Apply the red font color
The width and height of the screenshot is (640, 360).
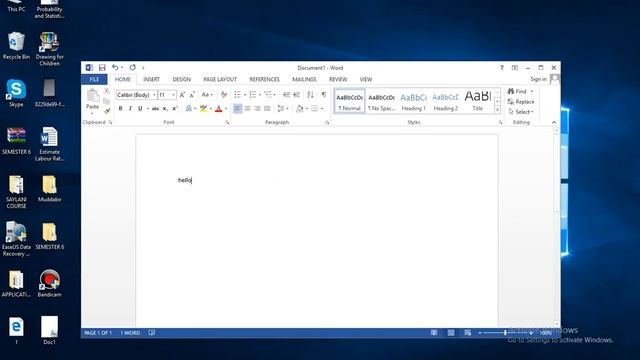pos(218,109)
